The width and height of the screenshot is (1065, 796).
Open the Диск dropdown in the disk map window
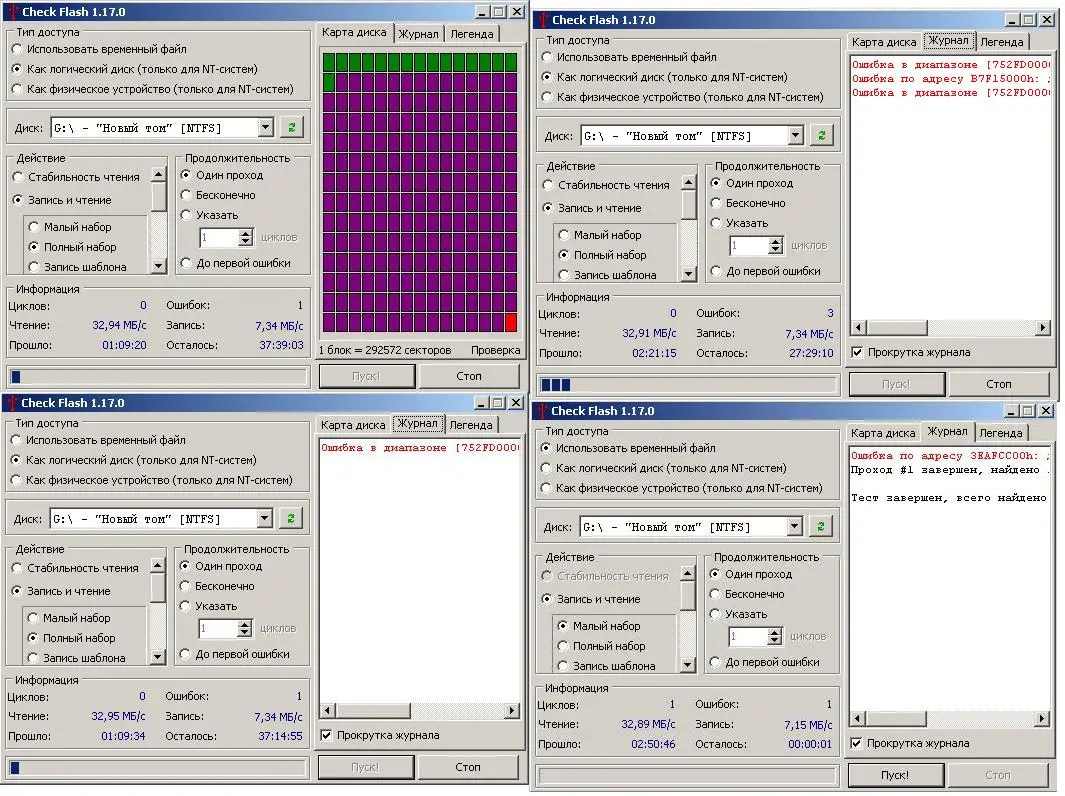[266, 127]
